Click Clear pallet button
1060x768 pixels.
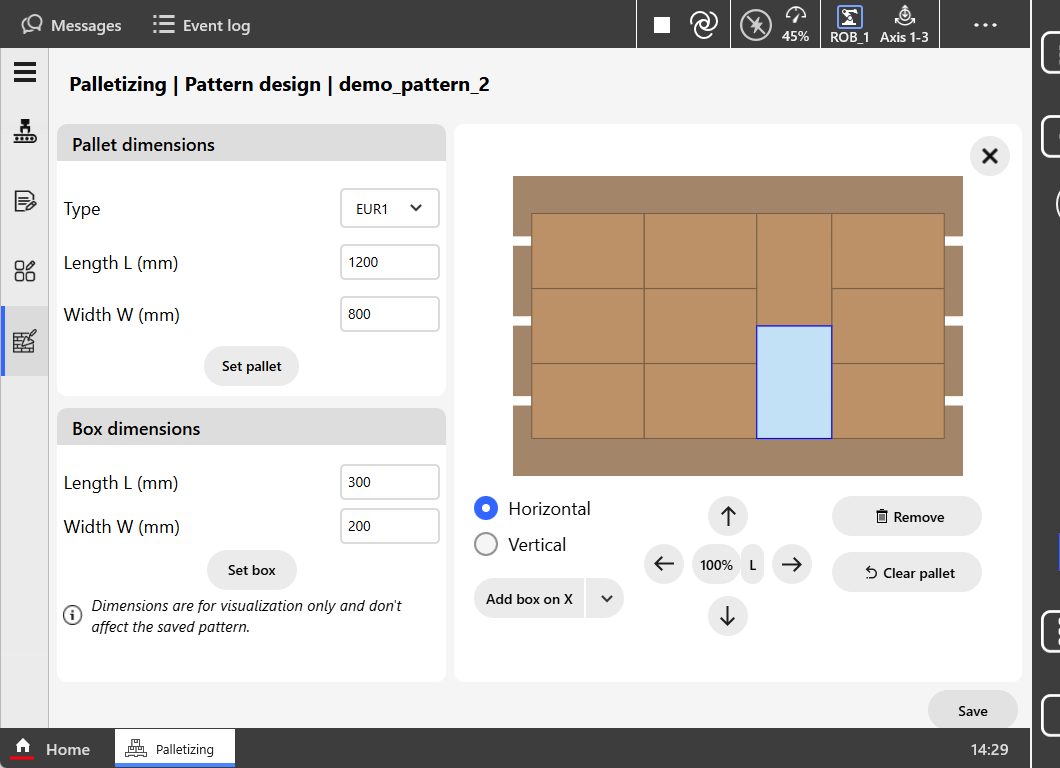click(x=907, y=573)
